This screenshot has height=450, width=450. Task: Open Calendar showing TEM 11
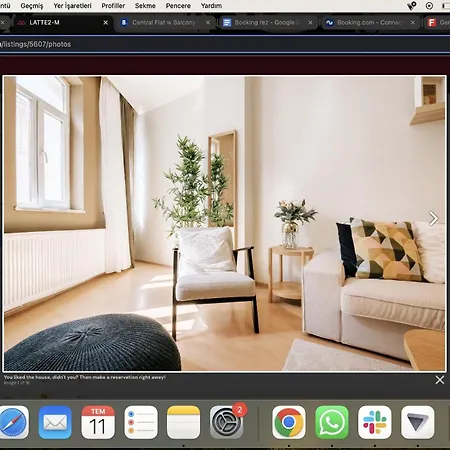98,422
